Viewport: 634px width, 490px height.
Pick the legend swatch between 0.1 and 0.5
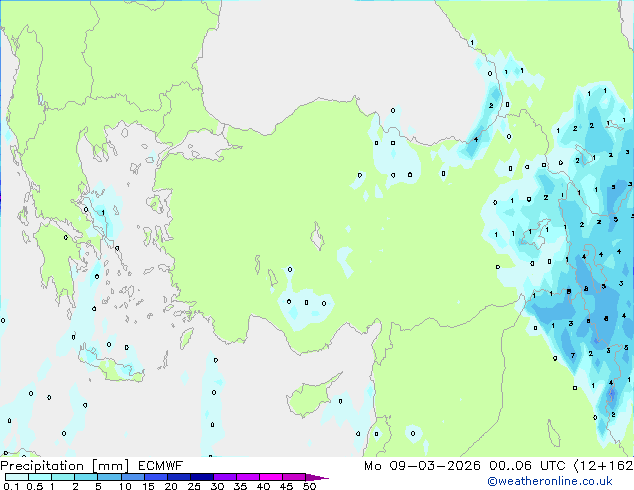(x=17, y=477)
